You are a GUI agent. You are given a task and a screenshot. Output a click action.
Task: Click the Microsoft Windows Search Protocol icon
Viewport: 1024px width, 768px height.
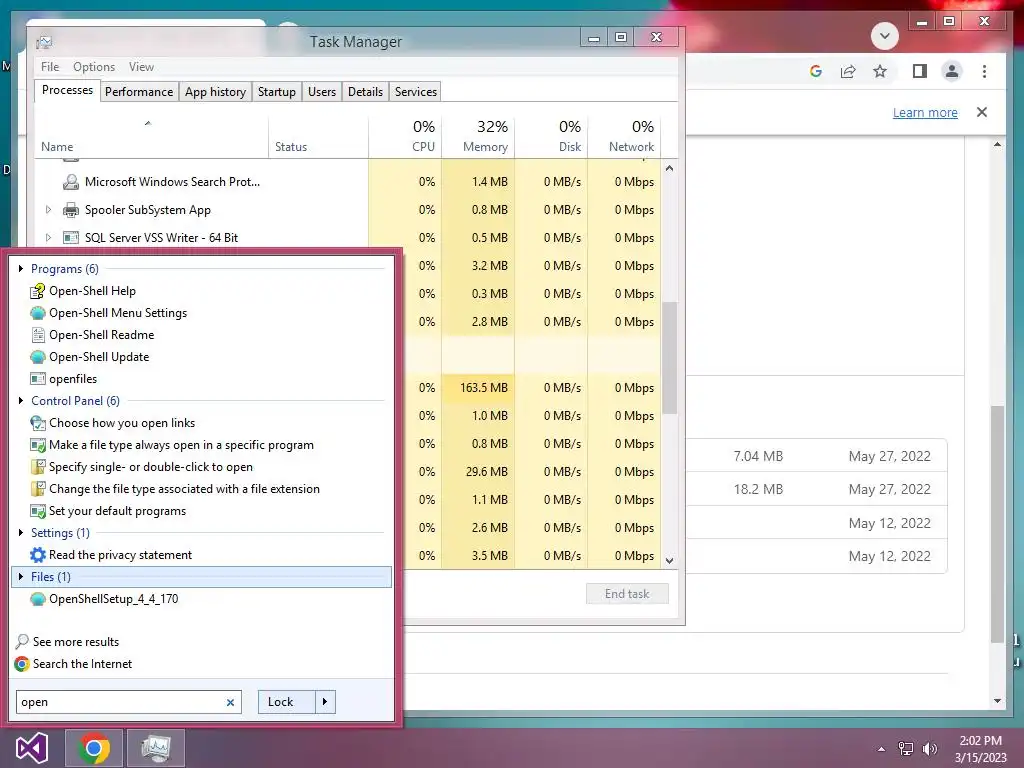71,182
